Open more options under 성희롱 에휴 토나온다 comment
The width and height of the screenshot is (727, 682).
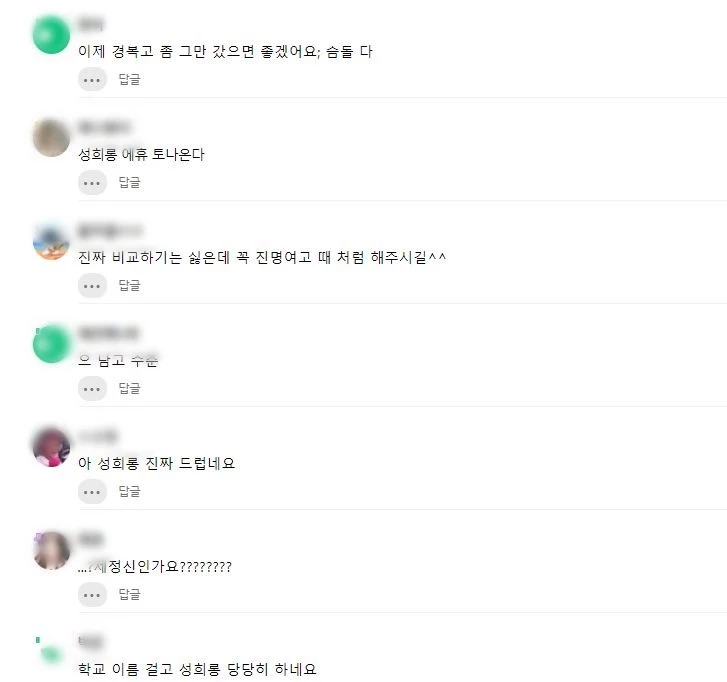pyautogui.click(x=92, y=183)
